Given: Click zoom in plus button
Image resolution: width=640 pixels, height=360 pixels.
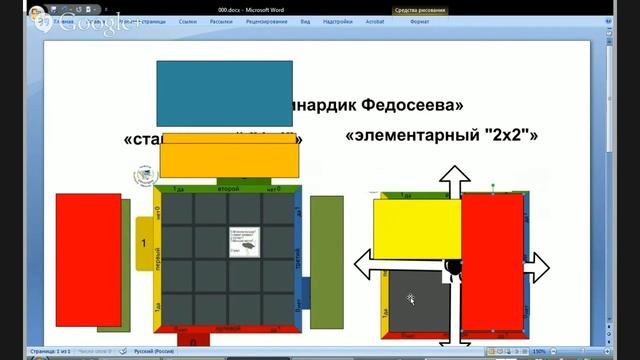Looking at the screenshot, I should pyautogui.click(x=607, y=351).
